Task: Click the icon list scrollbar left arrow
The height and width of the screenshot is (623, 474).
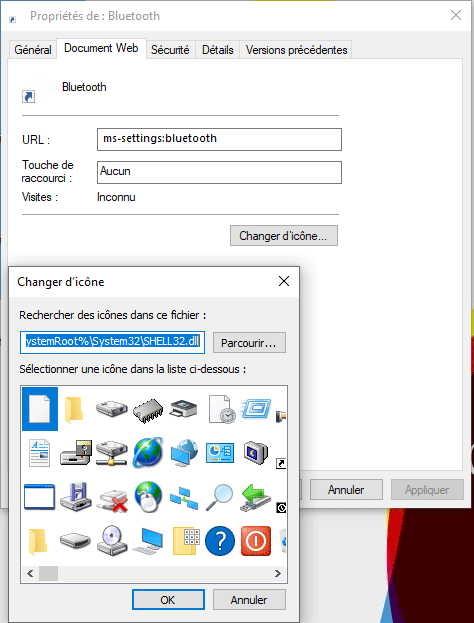Action: (x=30, y=573)
